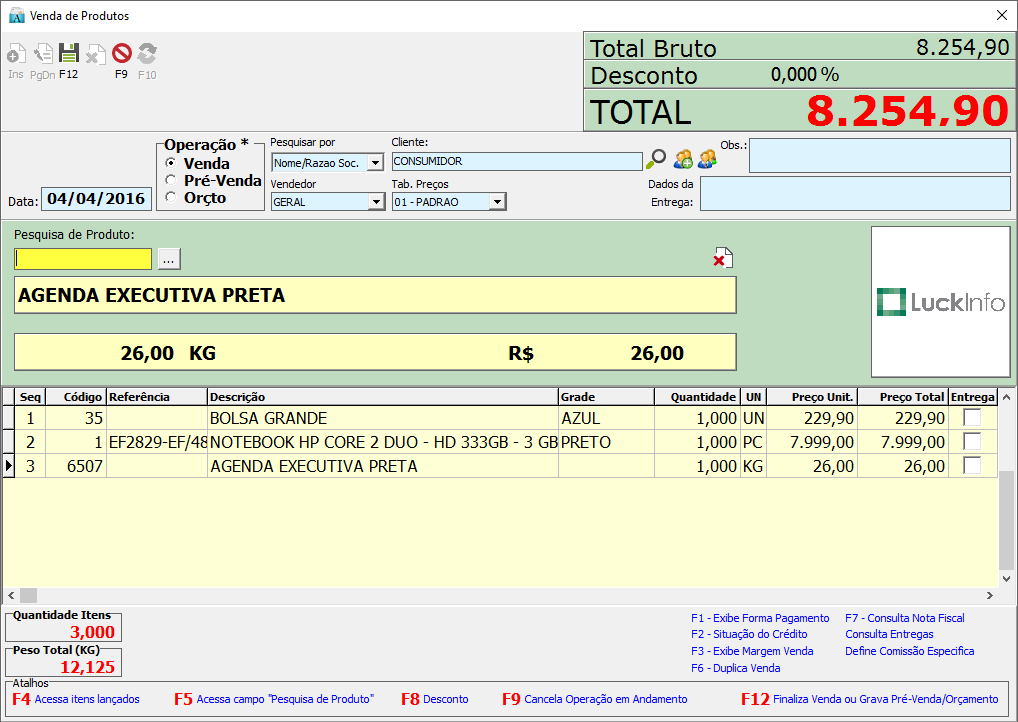Open F1 - Exibe Forma Pagamento link
Screen dimensions: 1018x722
click(x=760, y=618)
